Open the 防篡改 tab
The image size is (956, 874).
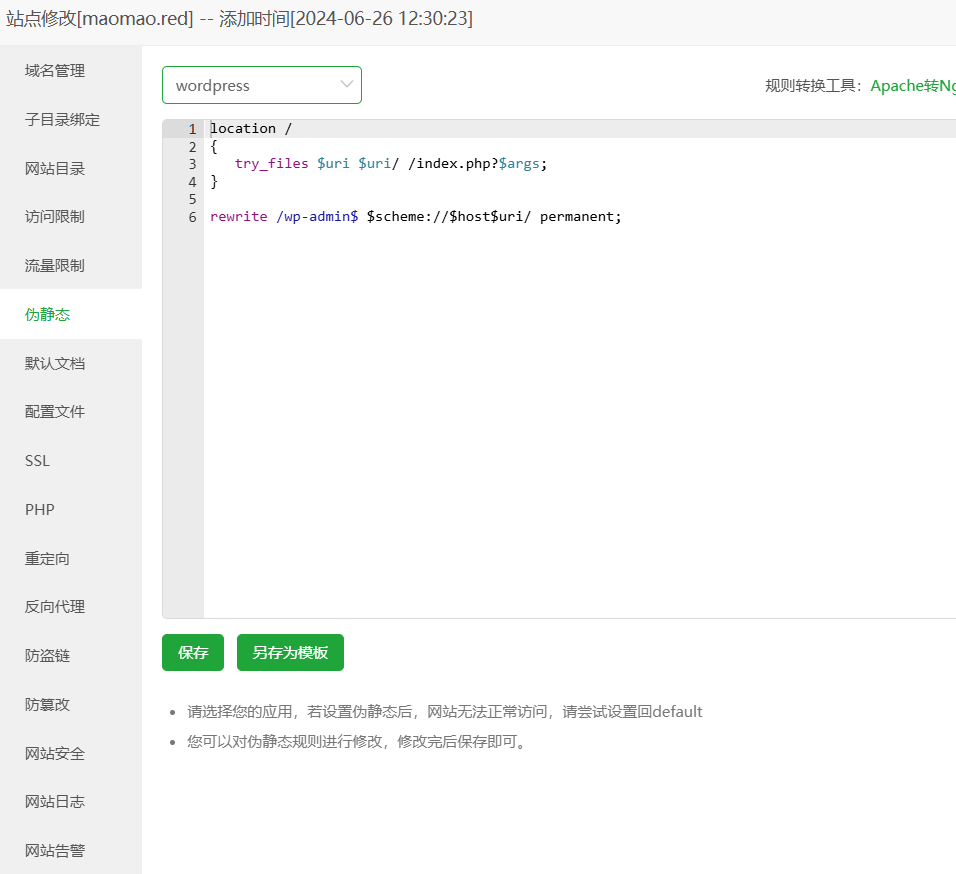[x=71, y=705]
